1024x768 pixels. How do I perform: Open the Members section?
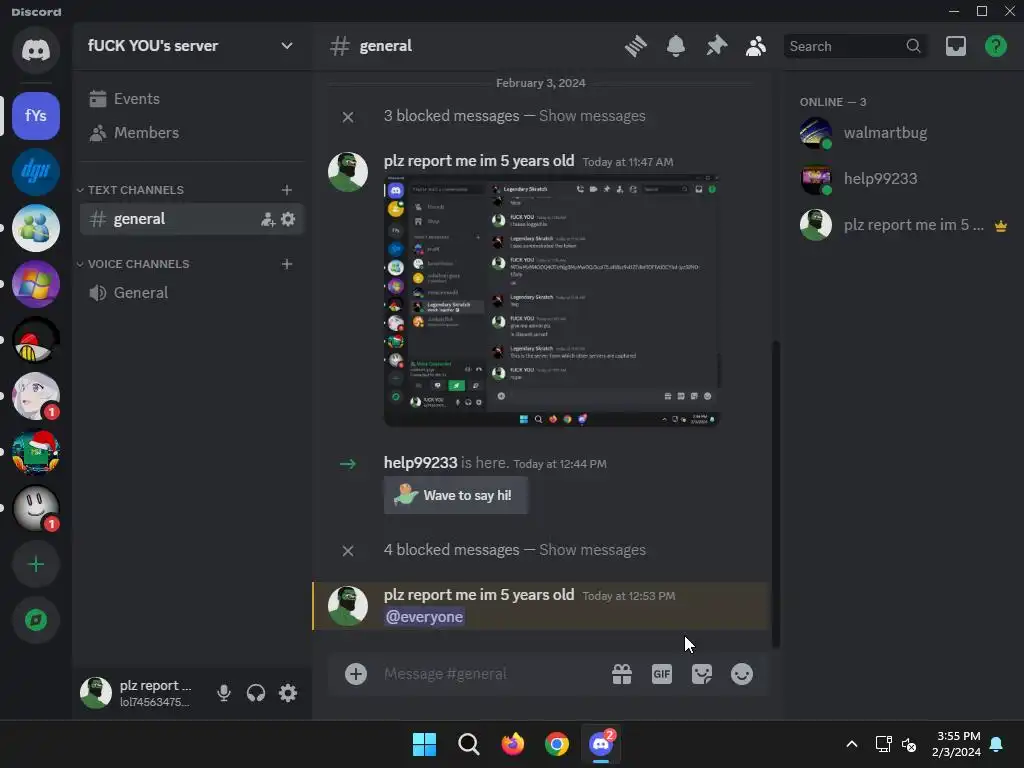(191, 133)
